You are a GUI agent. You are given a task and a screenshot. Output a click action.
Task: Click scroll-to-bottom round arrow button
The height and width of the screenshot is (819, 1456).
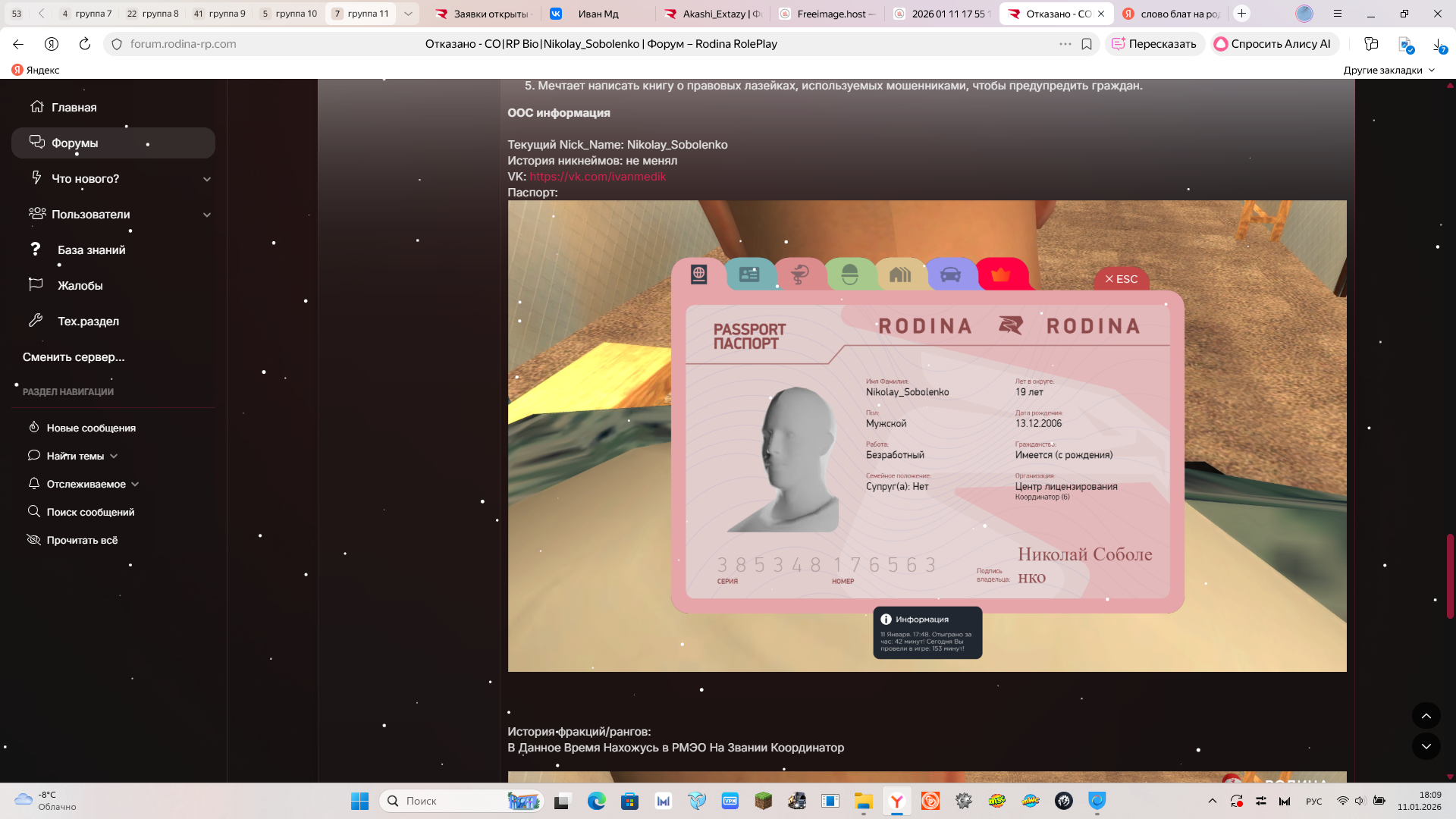(1426, 746)
